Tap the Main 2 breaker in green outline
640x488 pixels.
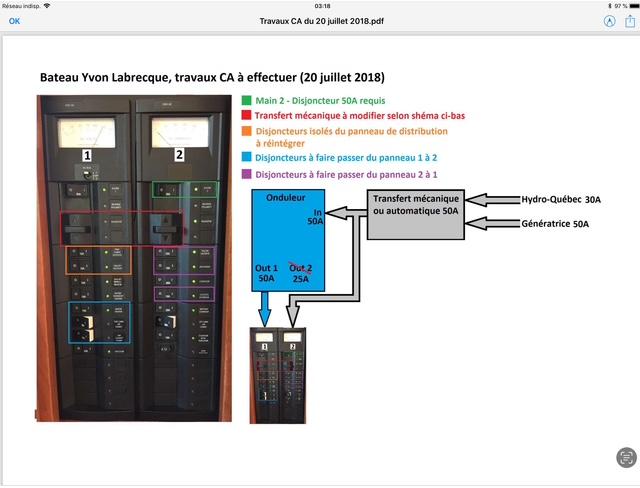click(x=185, y=190)
